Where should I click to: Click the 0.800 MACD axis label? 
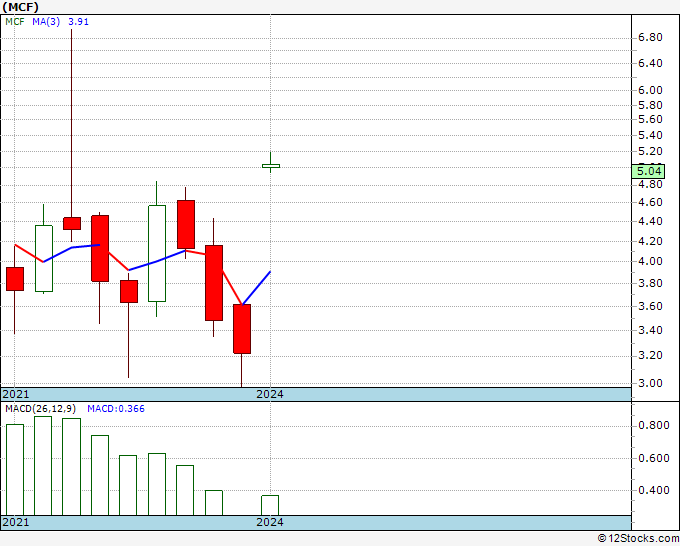[654, 425]
